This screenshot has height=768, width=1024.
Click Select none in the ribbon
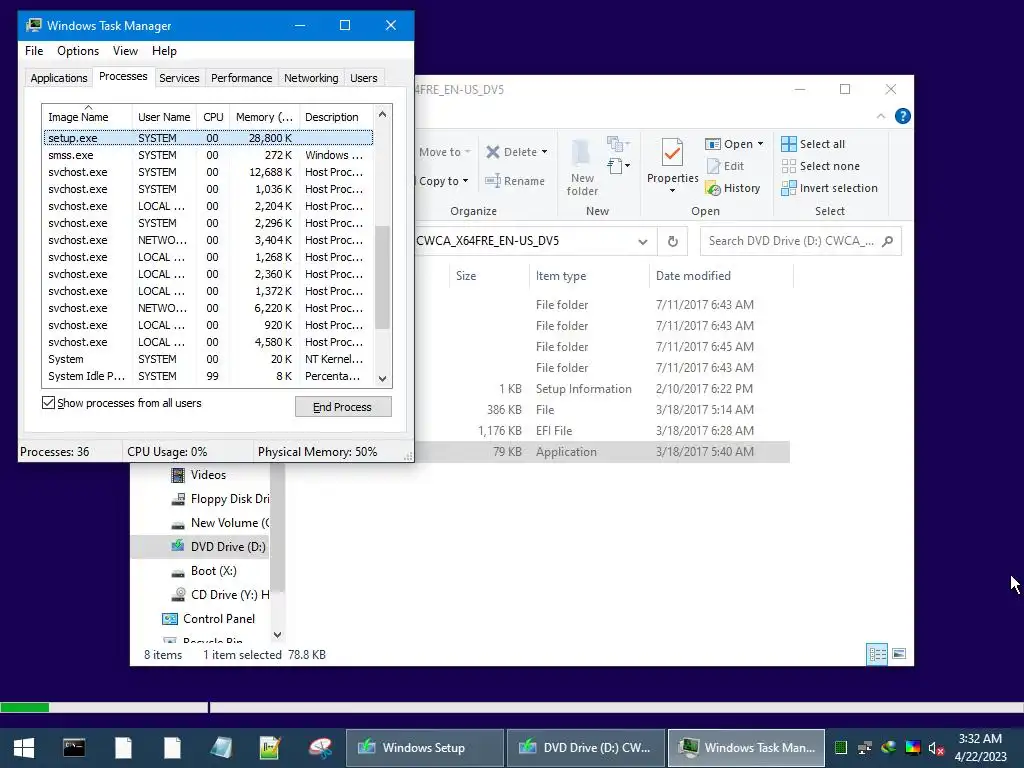click(x=821, y=166)
